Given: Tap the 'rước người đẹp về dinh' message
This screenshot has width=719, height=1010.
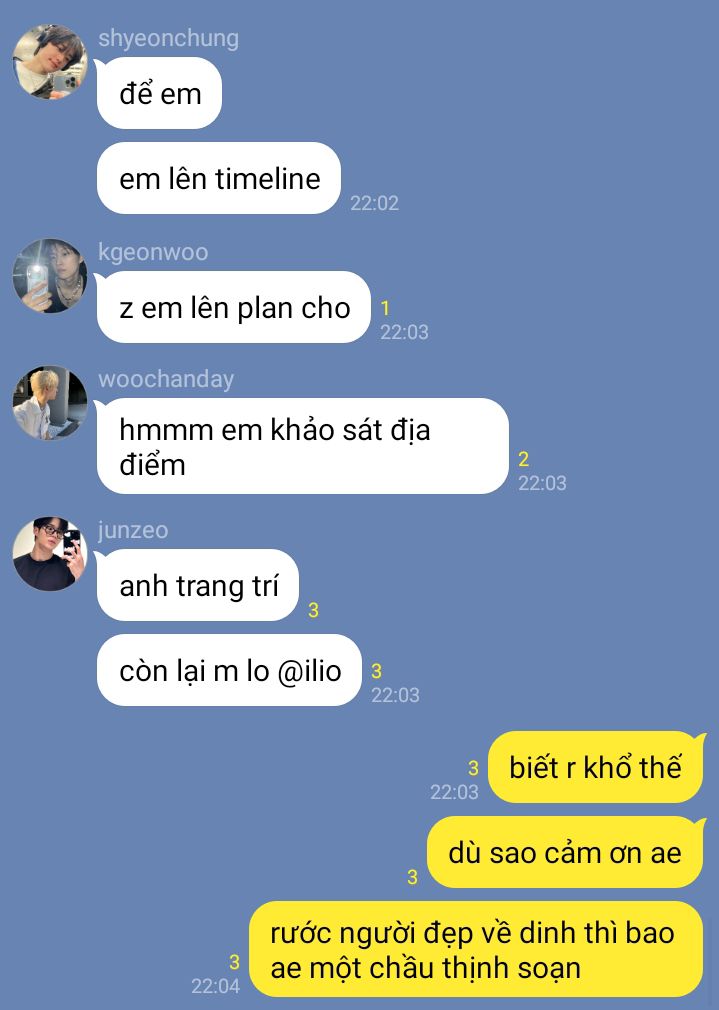Looking at the screenshot, I should (x=475, y=949).
